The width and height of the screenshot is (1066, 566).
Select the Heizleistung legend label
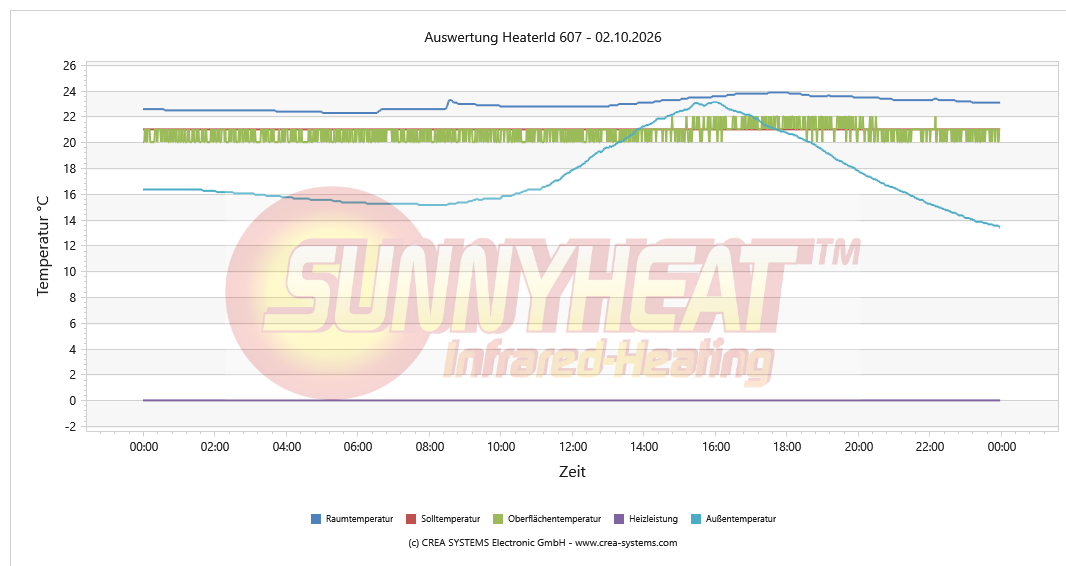click(x=653, y=519)
